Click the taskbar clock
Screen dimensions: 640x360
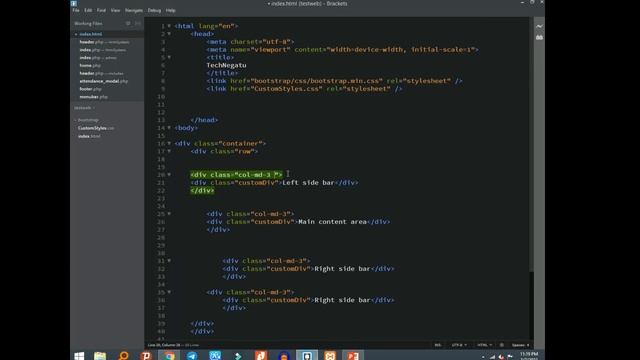point(529,356)
